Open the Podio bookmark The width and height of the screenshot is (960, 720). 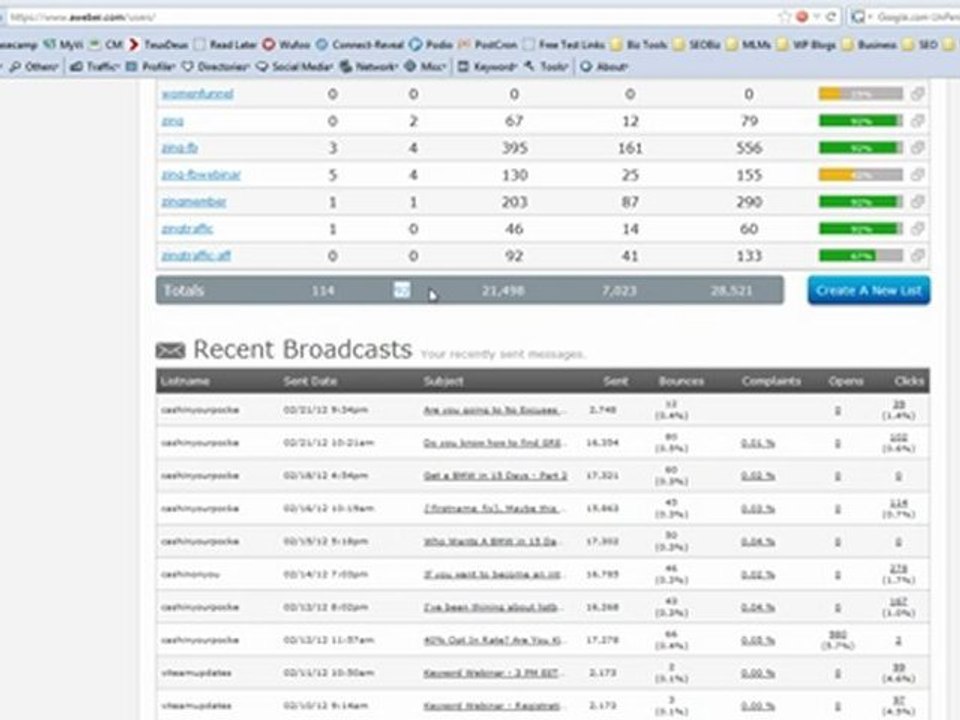tap(431, 44)
